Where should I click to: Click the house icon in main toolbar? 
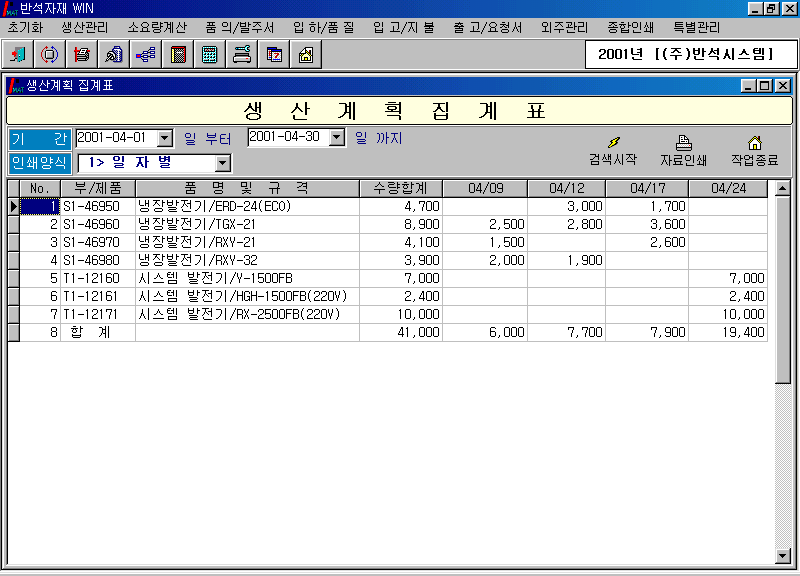(x=305, y=55)
